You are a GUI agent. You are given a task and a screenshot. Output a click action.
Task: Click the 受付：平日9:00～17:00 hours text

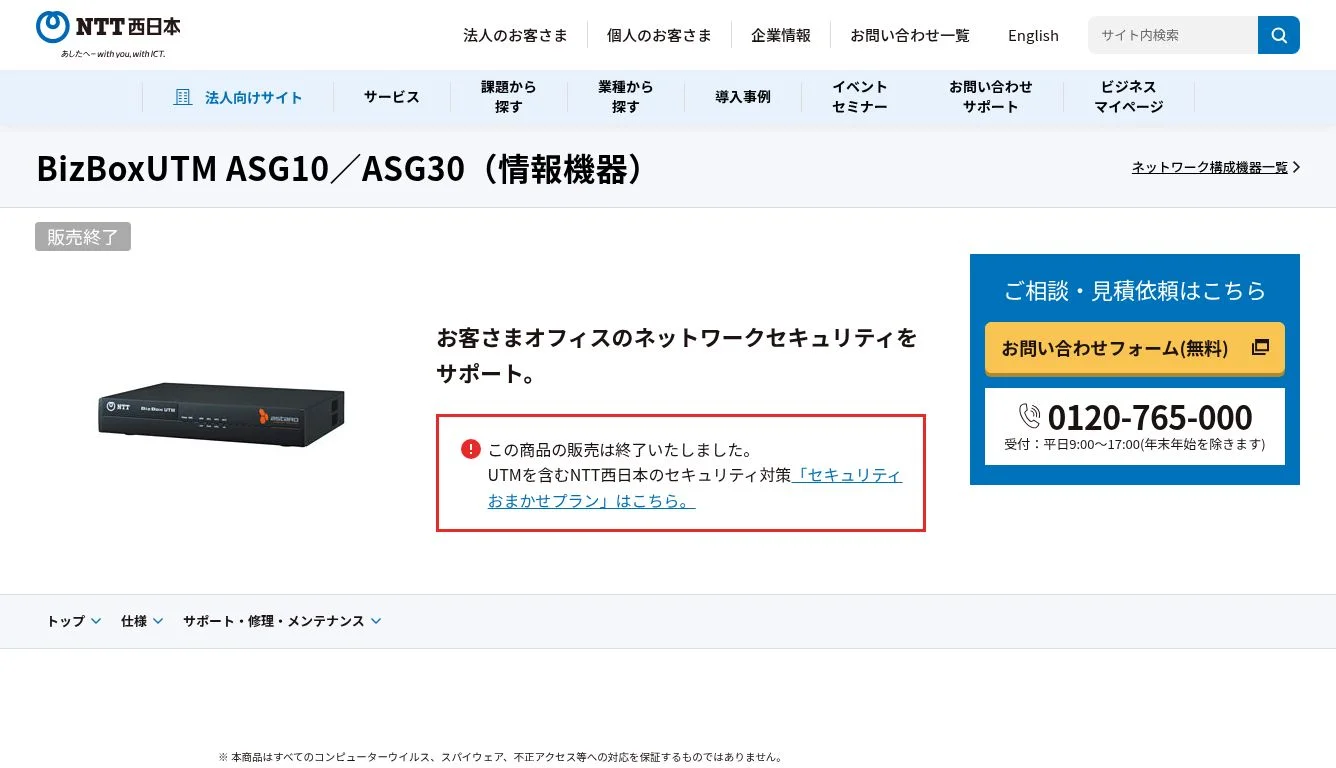(x=1135, y=444)
